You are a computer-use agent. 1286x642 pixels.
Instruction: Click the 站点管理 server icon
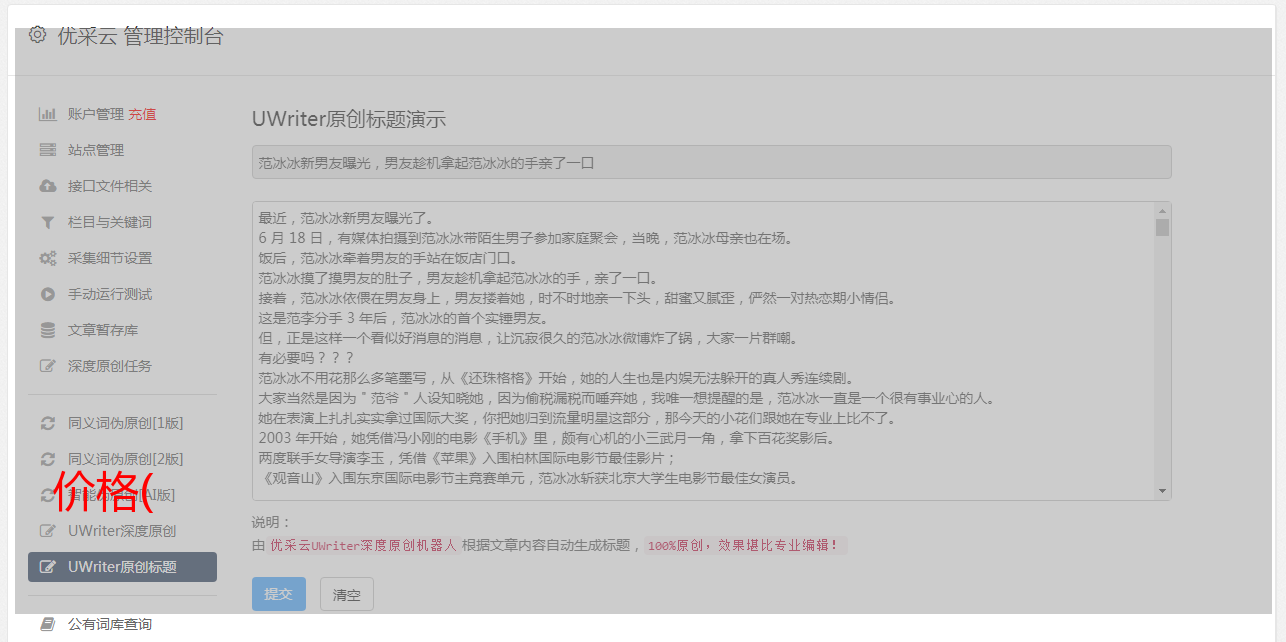pyautogui.click(x=47, y=150)
